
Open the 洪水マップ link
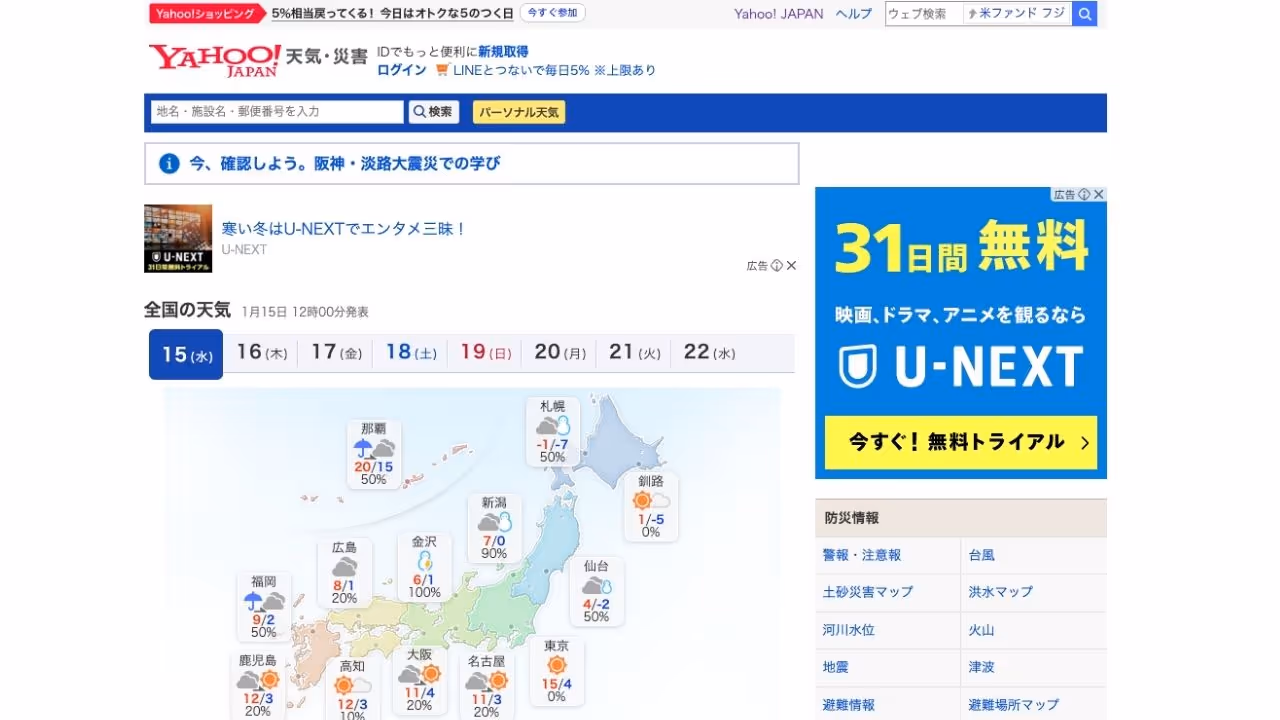[x=1001, y=592]
